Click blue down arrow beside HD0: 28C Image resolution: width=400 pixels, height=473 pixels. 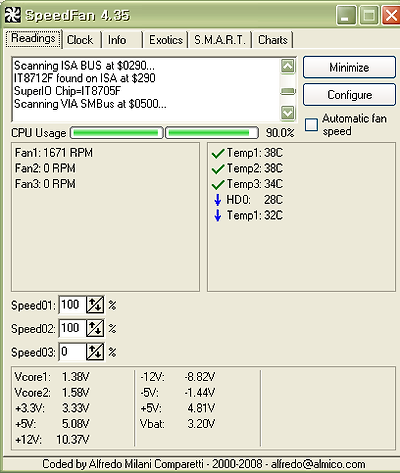point(218,200)
